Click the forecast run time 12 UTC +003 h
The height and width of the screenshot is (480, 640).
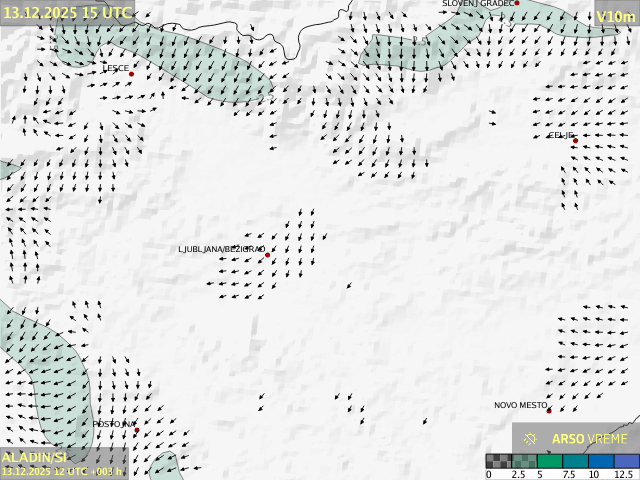tap(62, 471)
